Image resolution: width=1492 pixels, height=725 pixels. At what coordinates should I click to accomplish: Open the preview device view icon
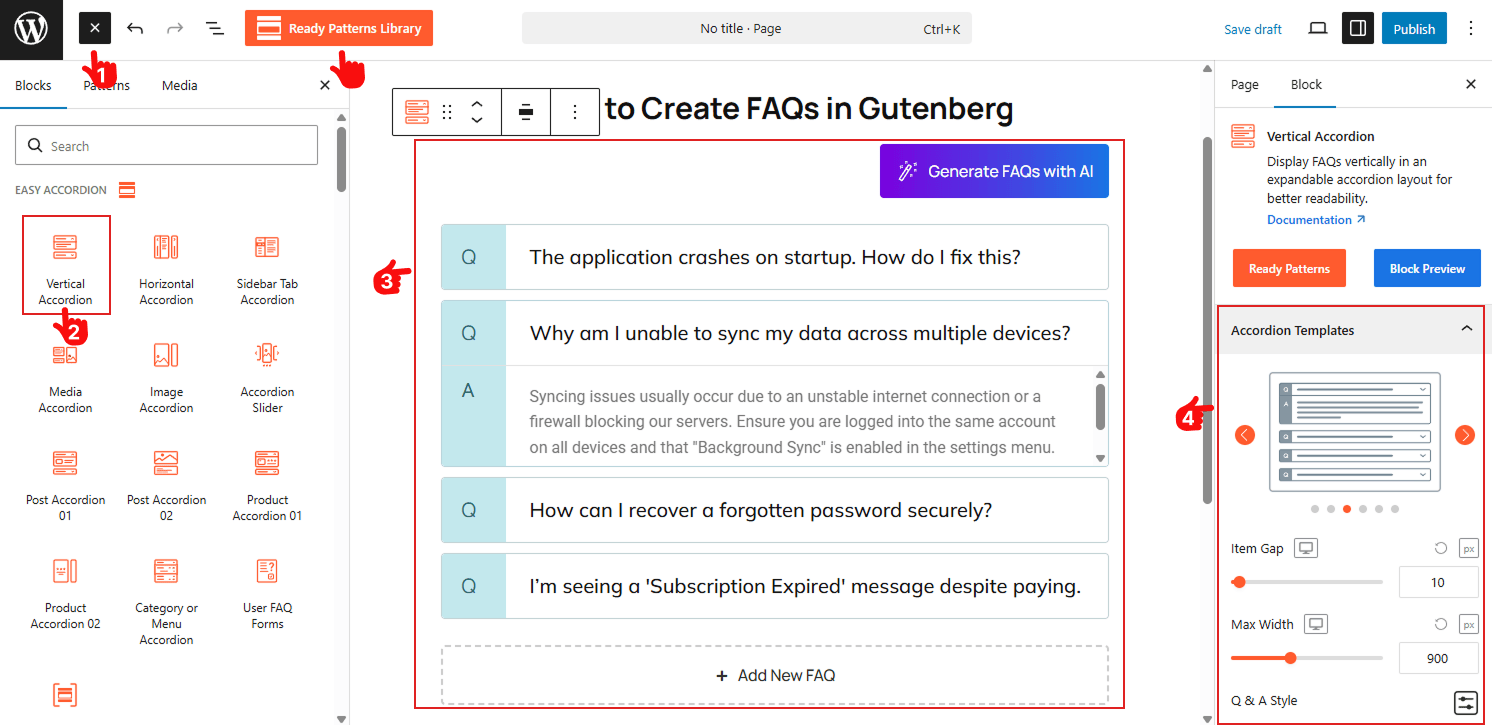[x=1318, y=28]
